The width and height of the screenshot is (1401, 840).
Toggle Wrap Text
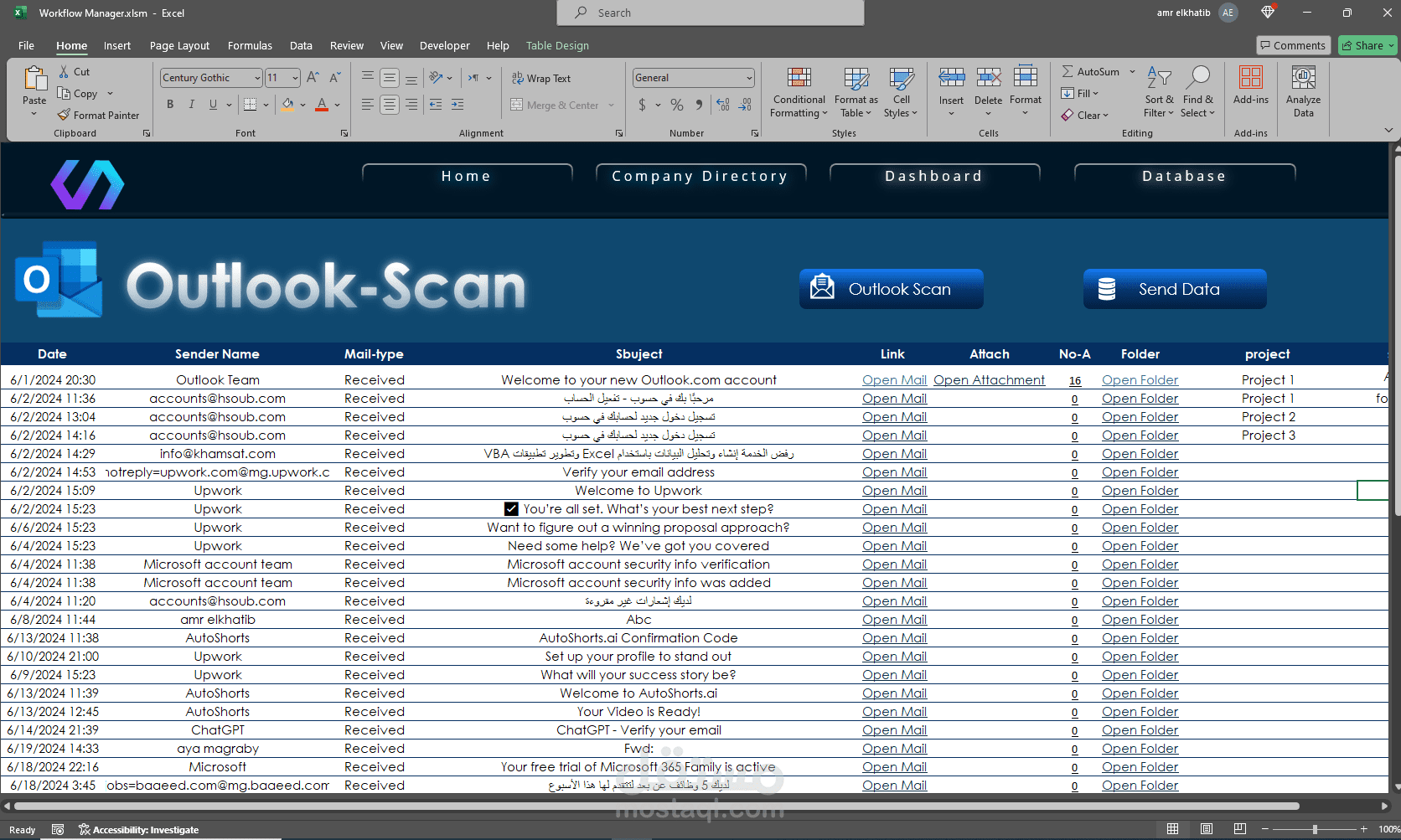(x=541, y=78)
